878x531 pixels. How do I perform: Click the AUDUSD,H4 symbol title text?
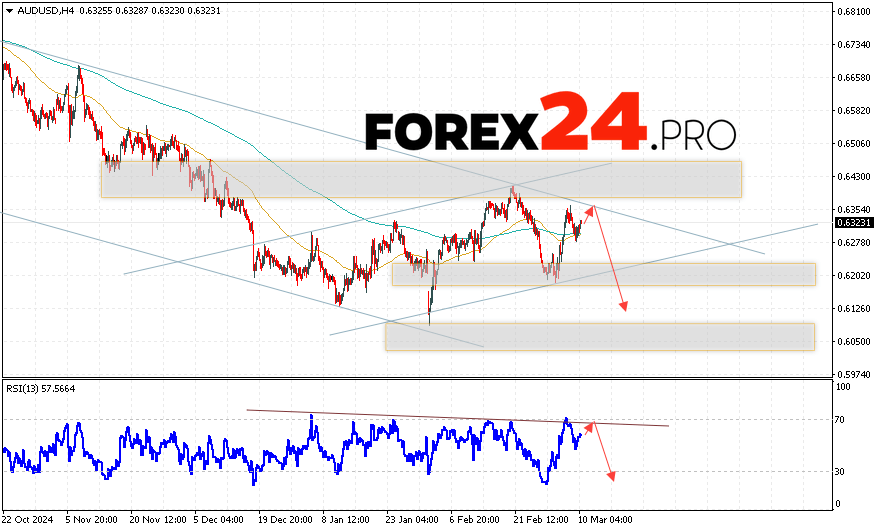pos(38,9)
